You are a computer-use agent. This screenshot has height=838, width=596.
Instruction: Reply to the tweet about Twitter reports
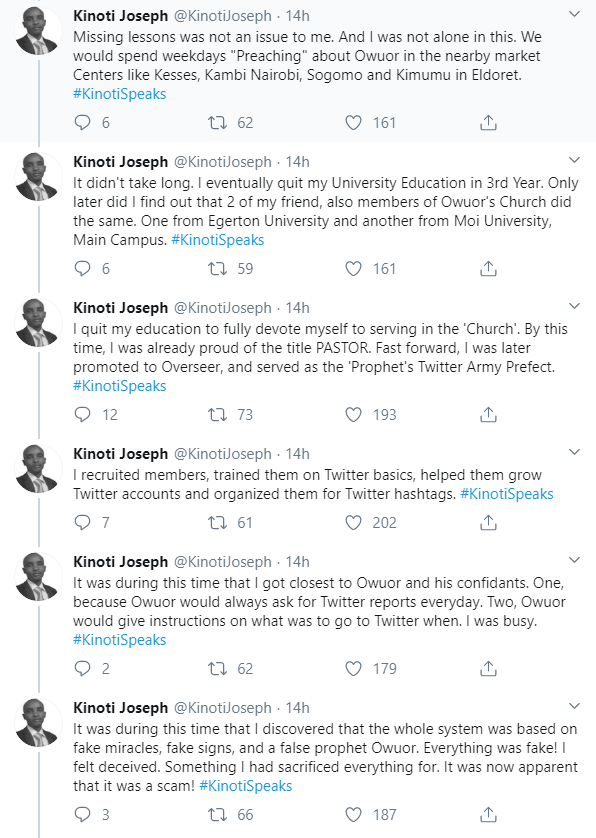(x=82, y=669)
